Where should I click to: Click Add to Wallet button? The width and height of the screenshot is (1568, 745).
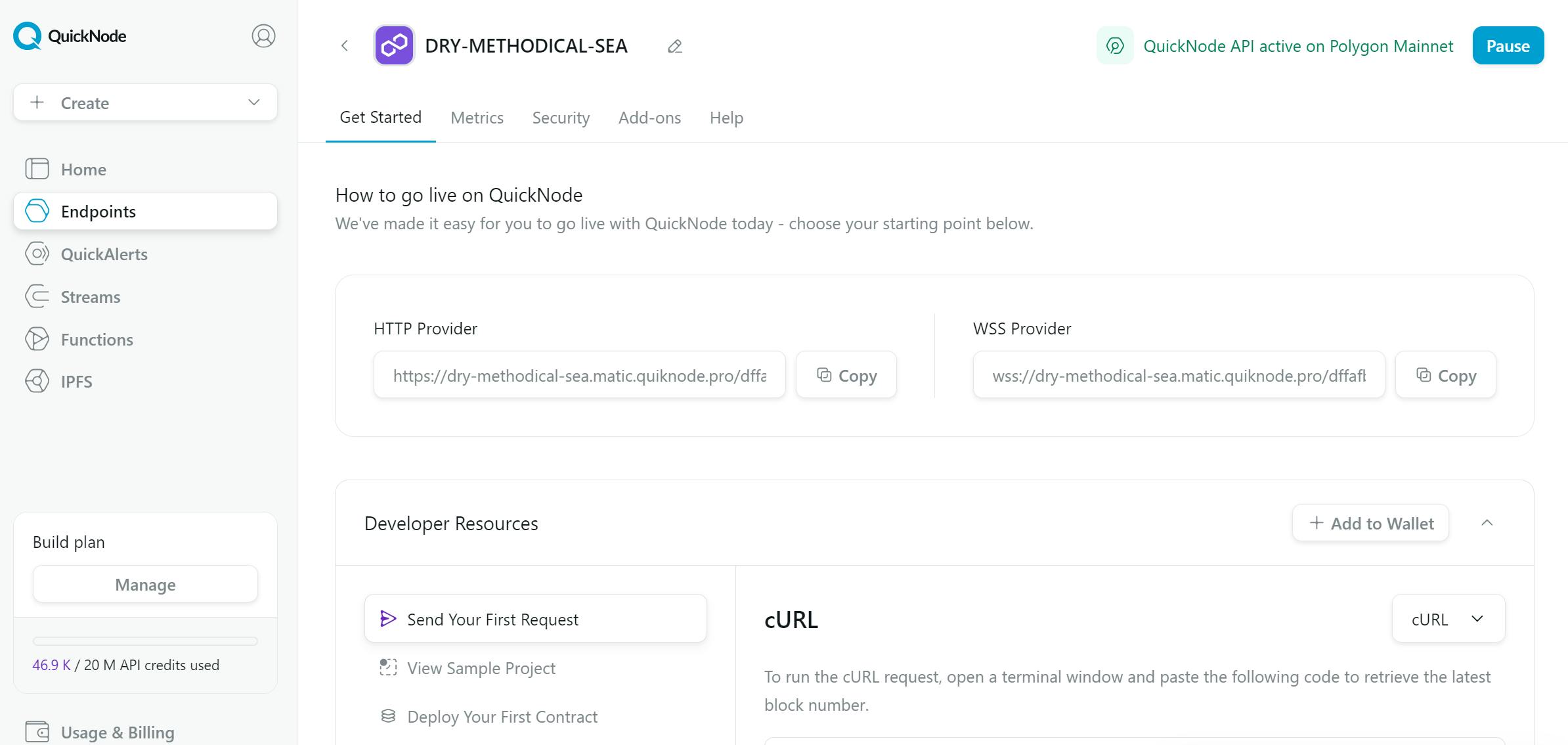pos(1370,523)
